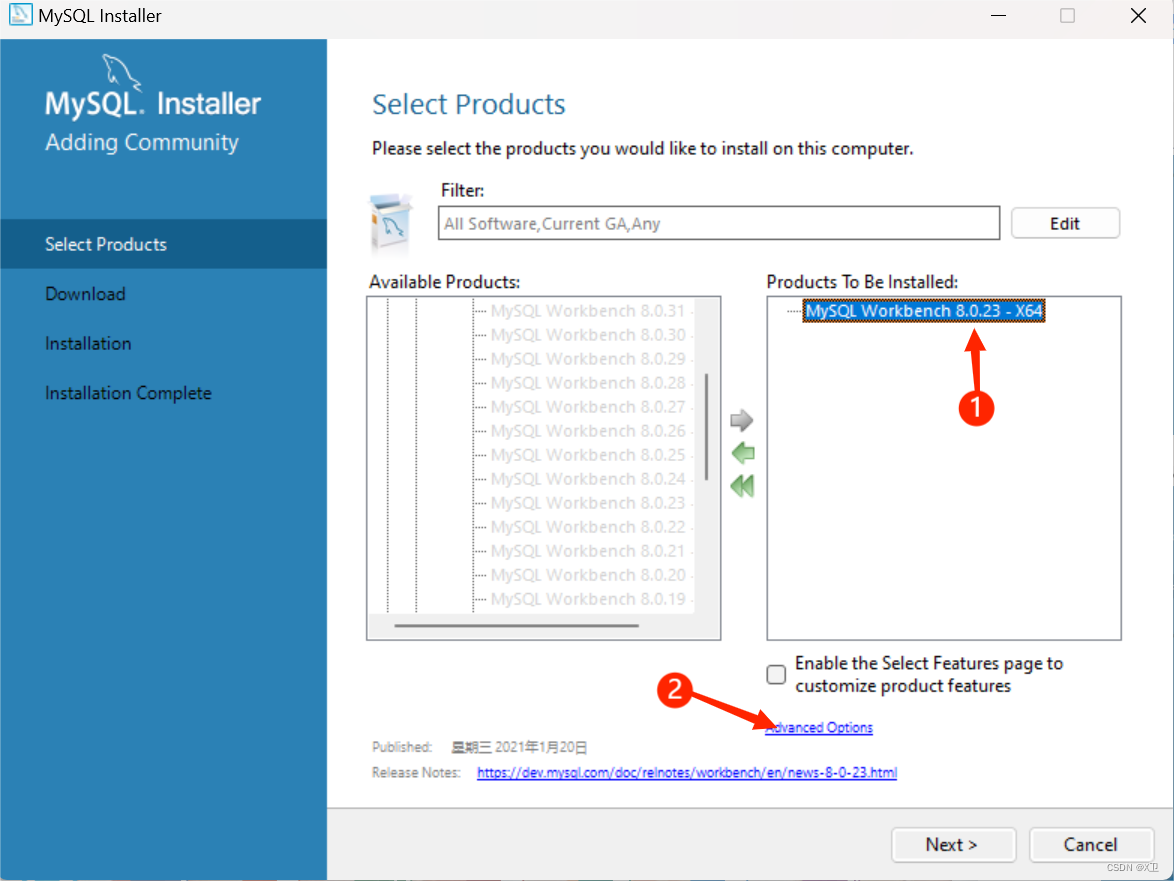The width and height of the screenshot is (1174, 881).
Task: Go to the Installation Complete step
Action: point(128,393)
